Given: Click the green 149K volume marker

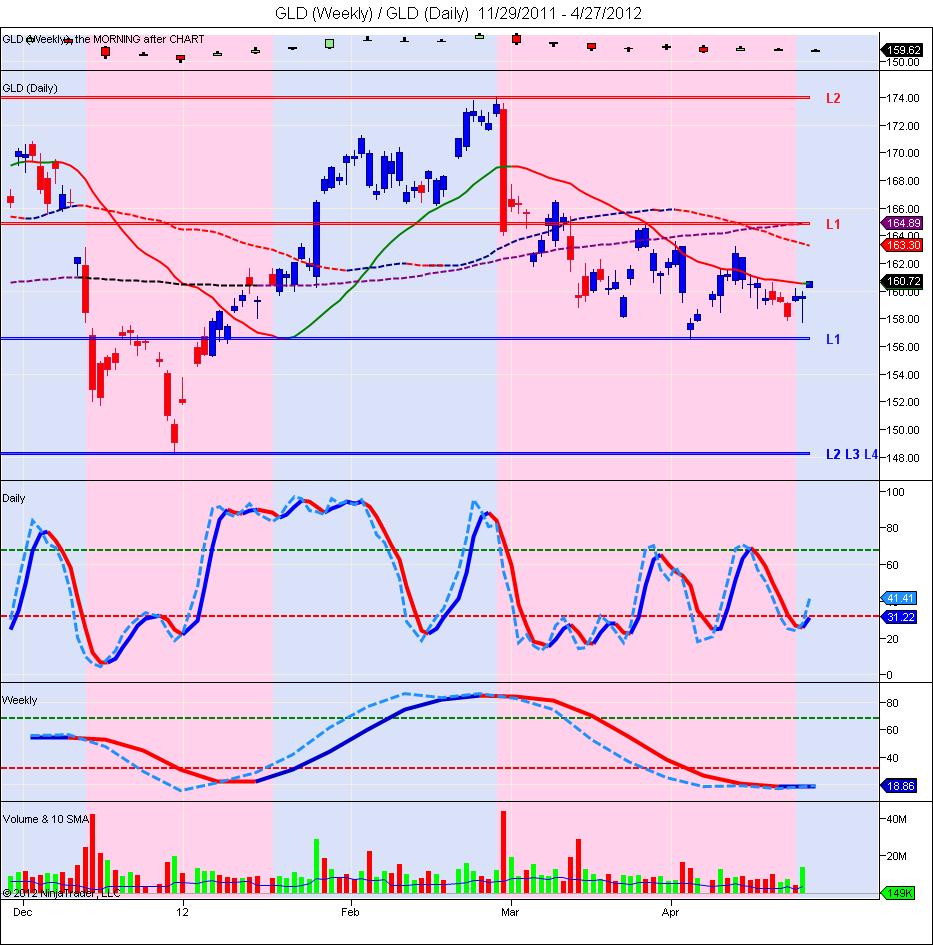Looking at the screenshot, I should (x=899, y=893).
